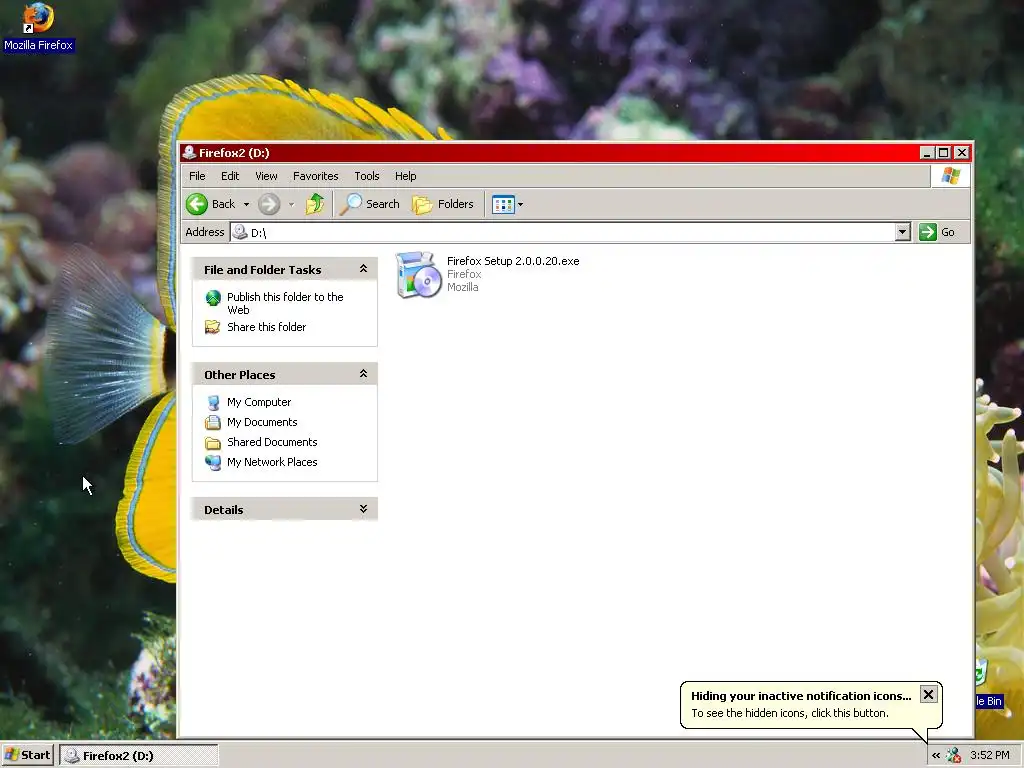
Task: Collapse the Other Places panel
Action: (x=363, y=374)
